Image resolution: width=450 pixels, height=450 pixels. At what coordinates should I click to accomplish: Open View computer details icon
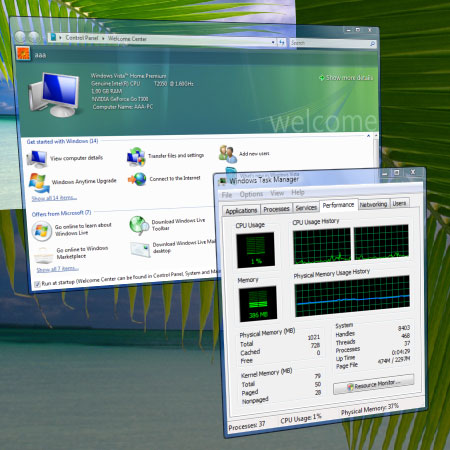pos(37,159)
